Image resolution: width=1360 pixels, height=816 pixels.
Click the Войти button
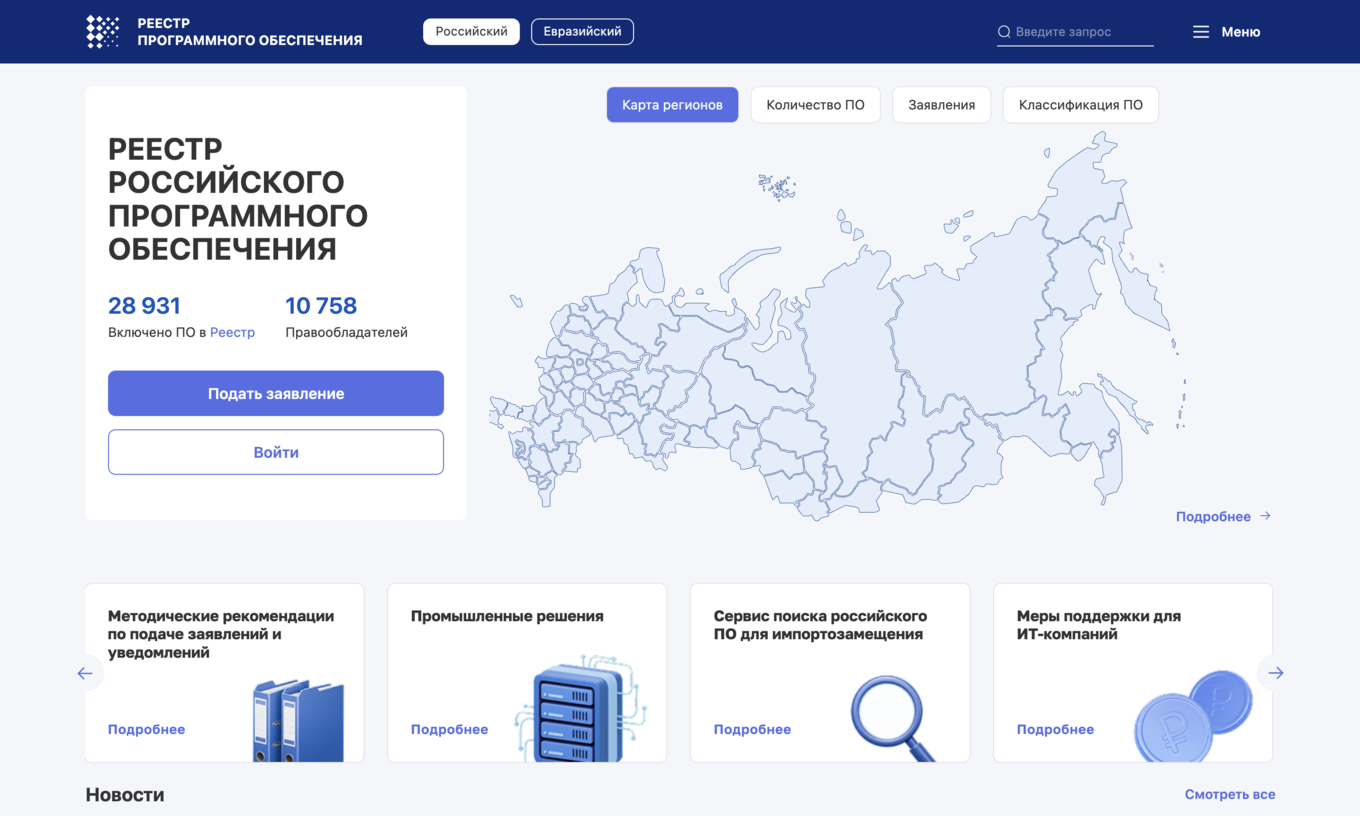click(275, 452)
